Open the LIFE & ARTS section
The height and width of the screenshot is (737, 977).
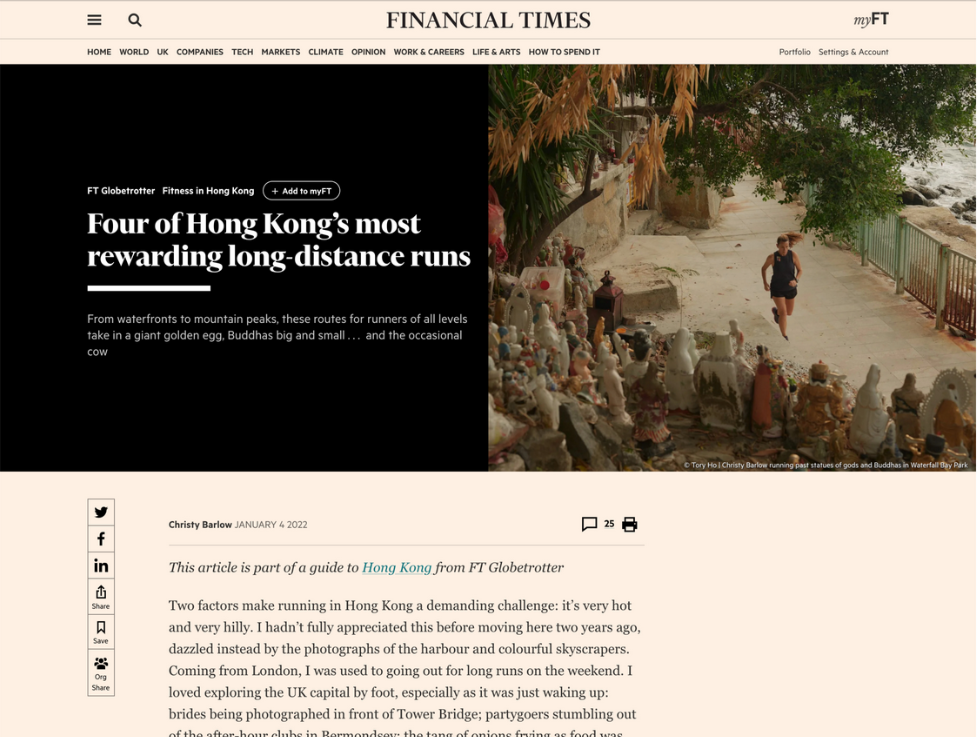[496, 52]
